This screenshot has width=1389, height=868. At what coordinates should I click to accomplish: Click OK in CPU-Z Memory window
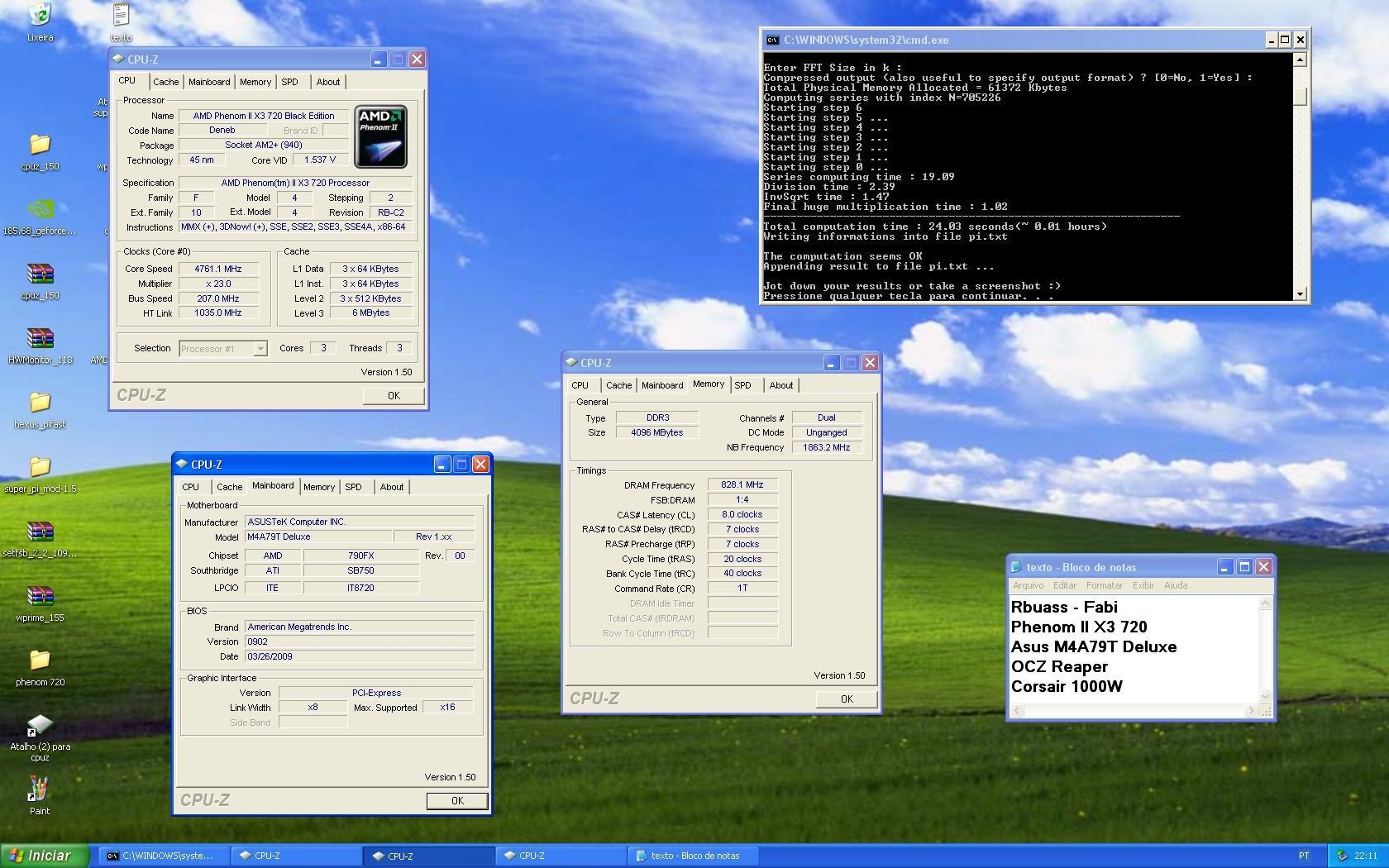tap(847, 699)
